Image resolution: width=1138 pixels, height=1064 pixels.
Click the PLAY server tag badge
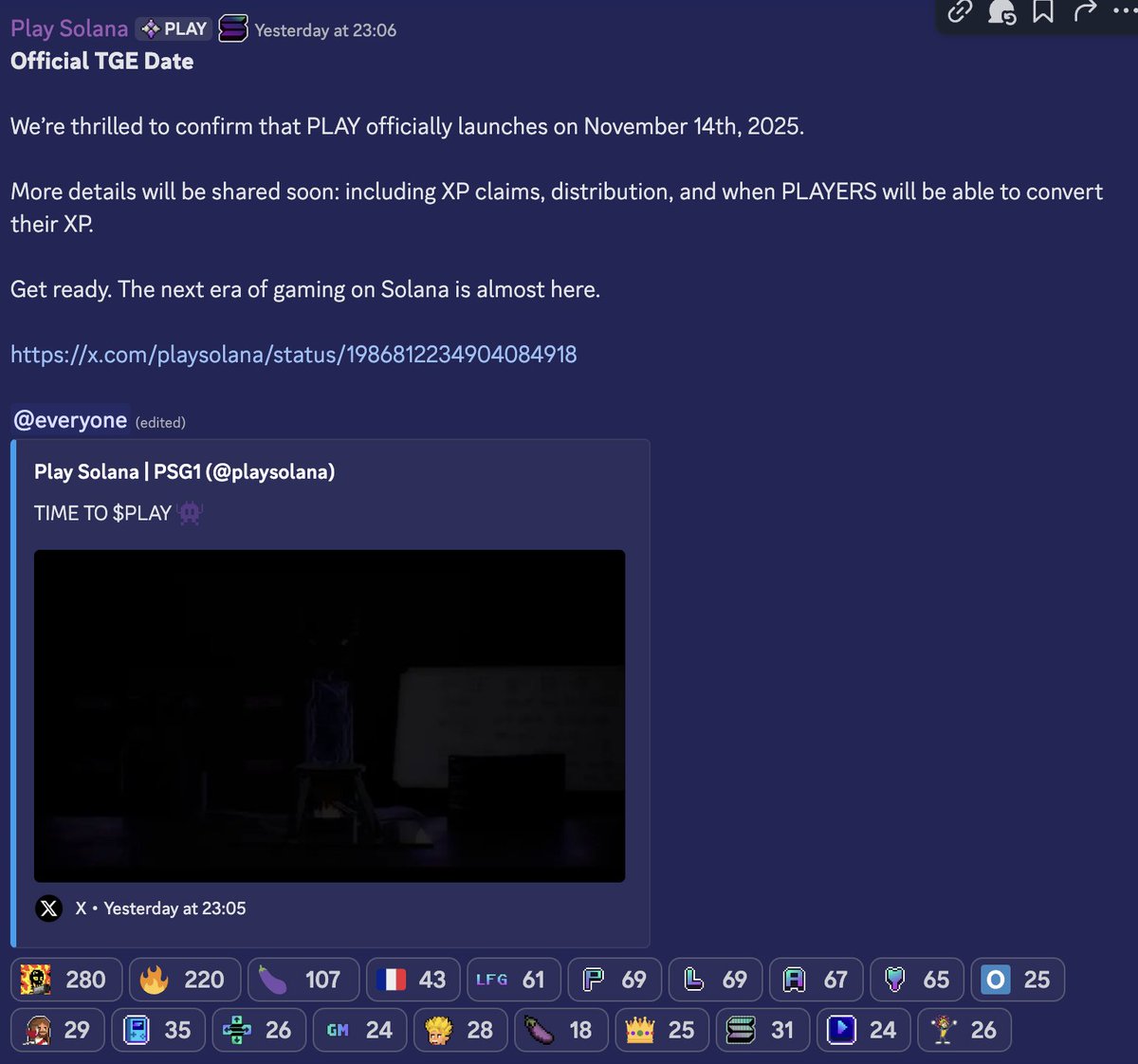point(174,29)
